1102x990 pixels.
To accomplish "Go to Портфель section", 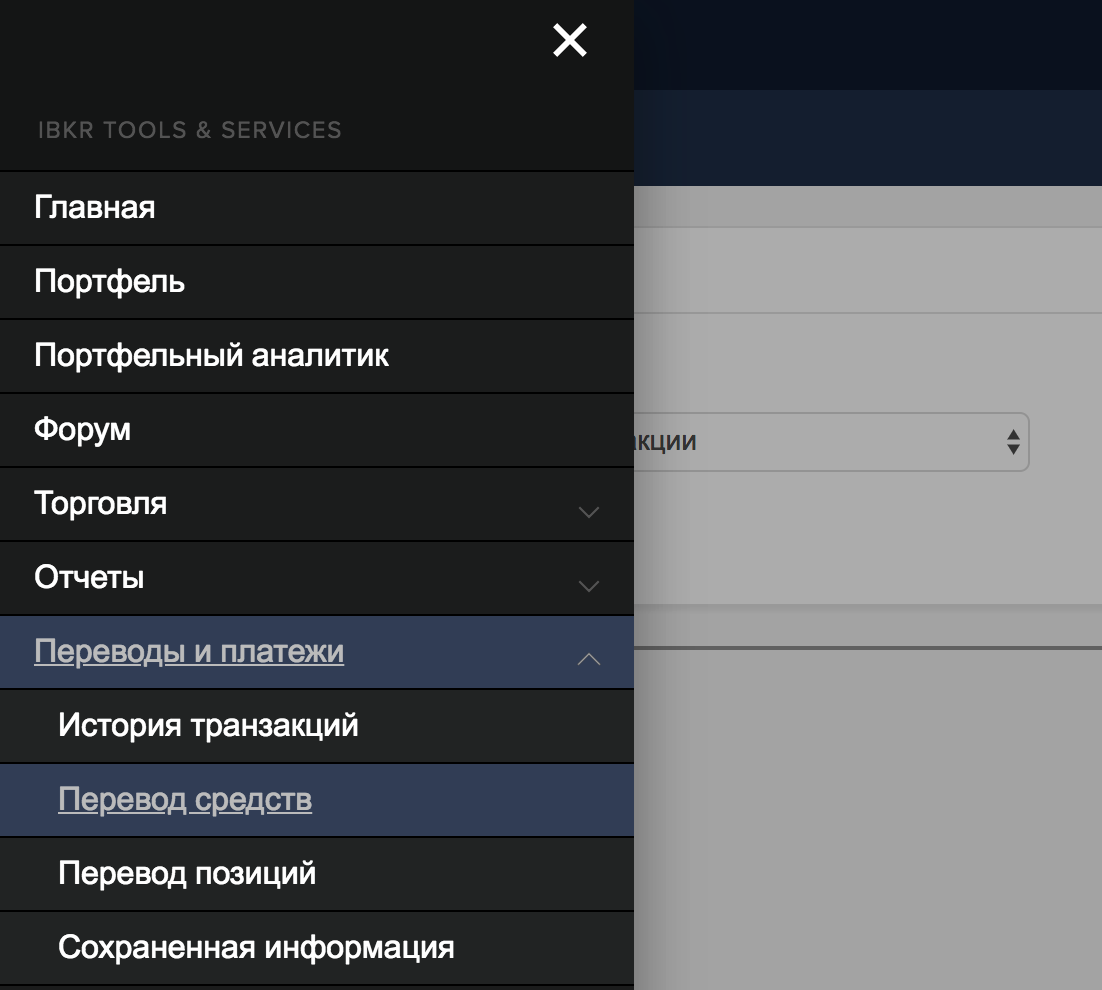I will [110, 282].
